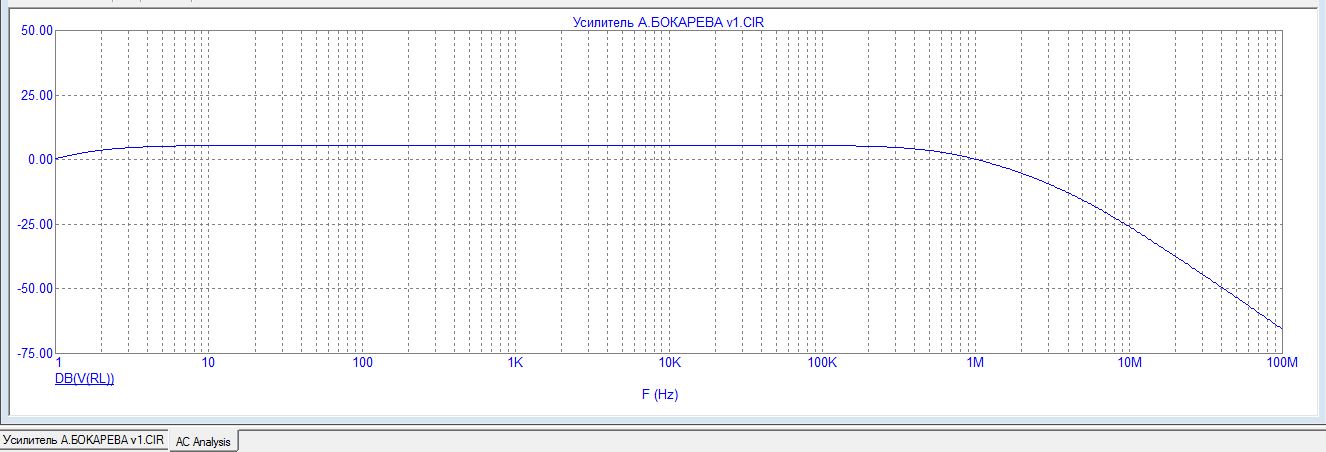Switch to the Усилитель А.БОКАРЕВА v1.CIR tab

pyautogui.click(x=82, y=440)
